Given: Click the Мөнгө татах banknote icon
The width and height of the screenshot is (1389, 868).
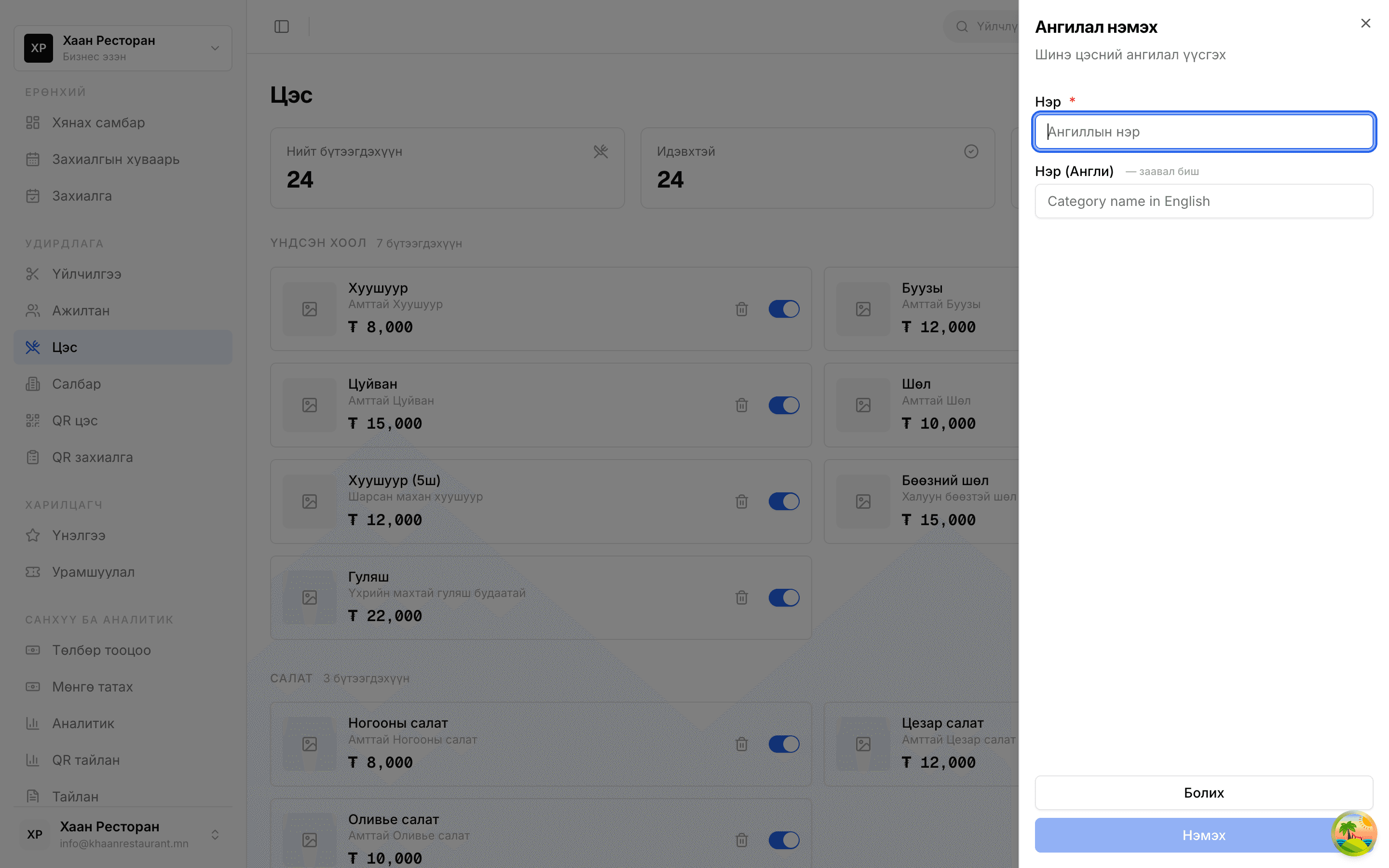Looking at the screenshot, I should pyautogui.click(x=33, y=687).
